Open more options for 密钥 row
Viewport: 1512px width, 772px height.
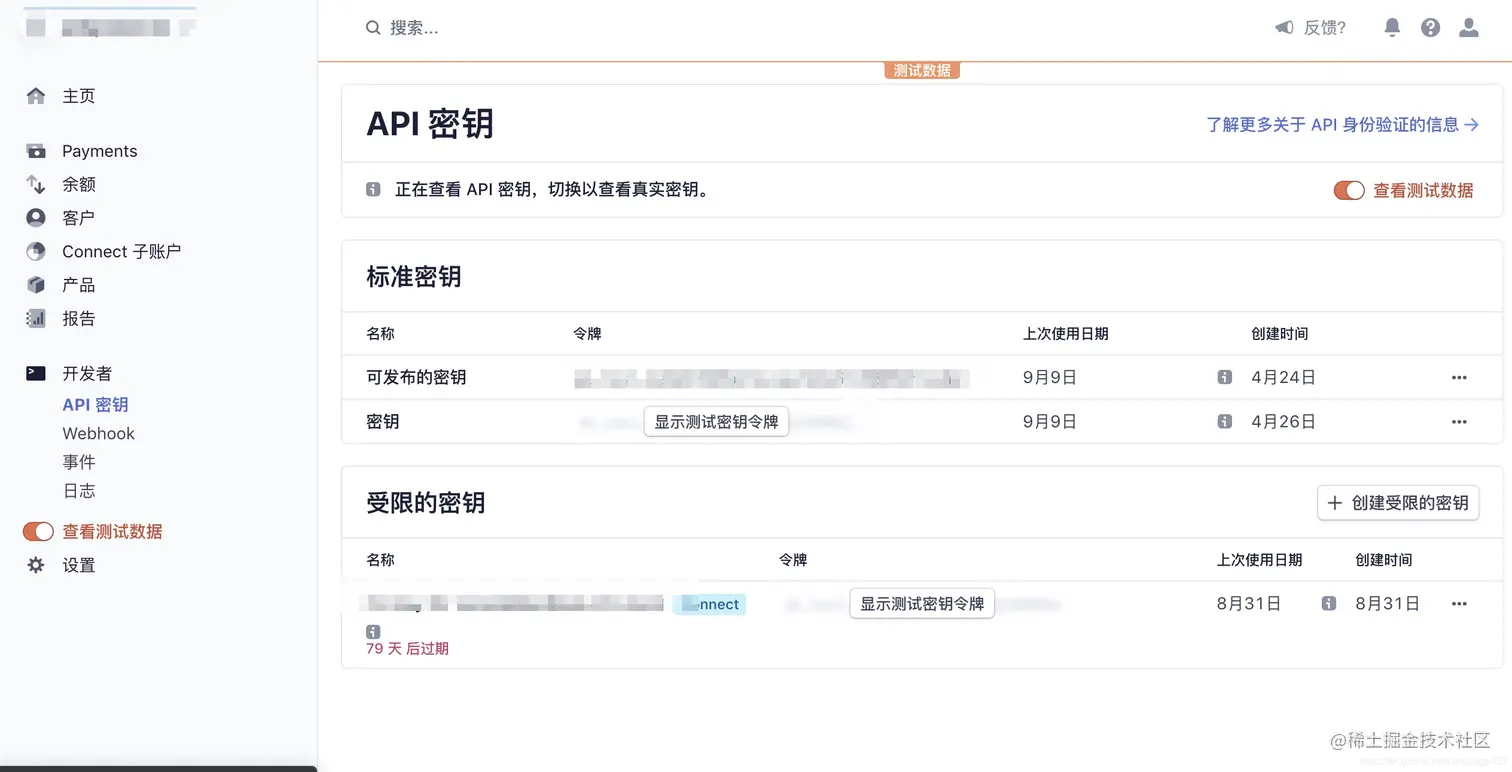click(x=1459, y=422)
